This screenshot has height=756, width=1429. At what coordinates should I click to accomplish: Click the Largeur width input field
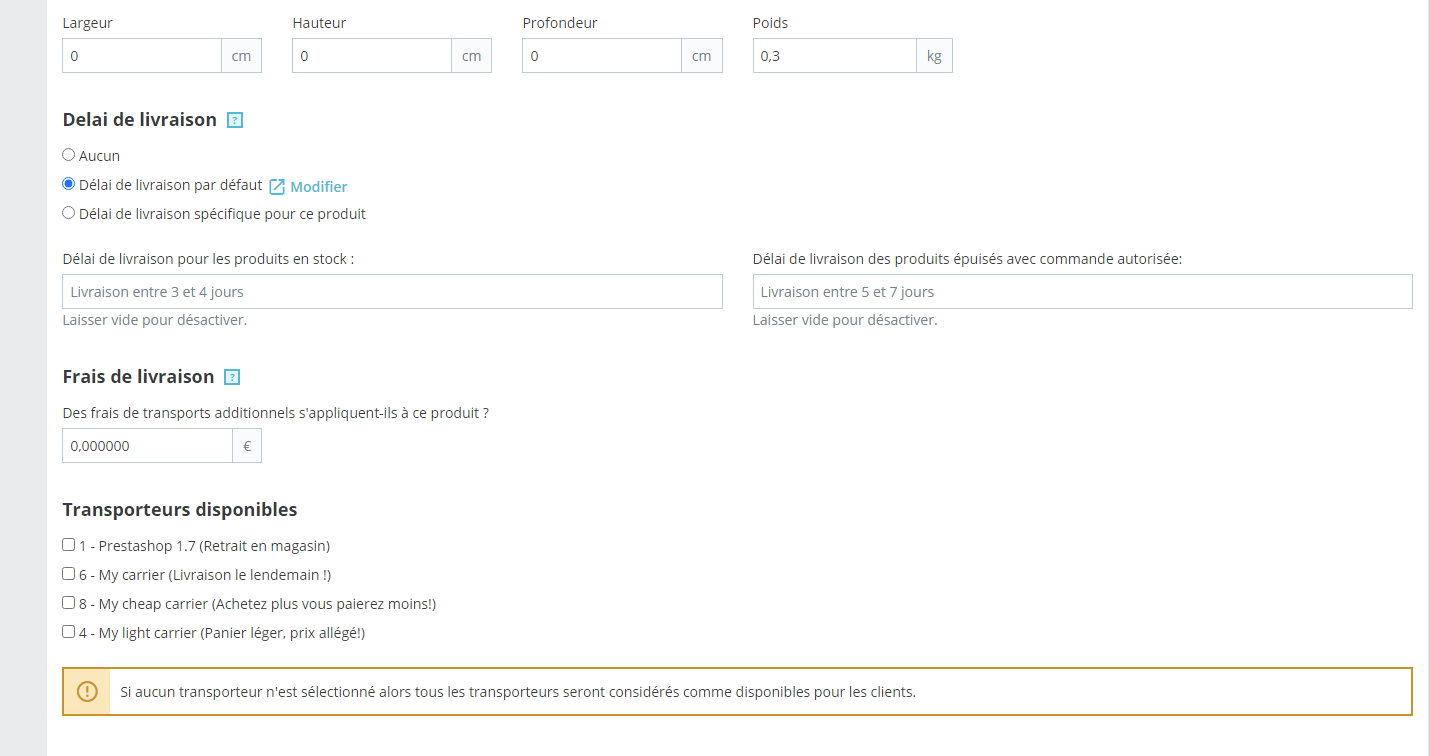point(142,56)
